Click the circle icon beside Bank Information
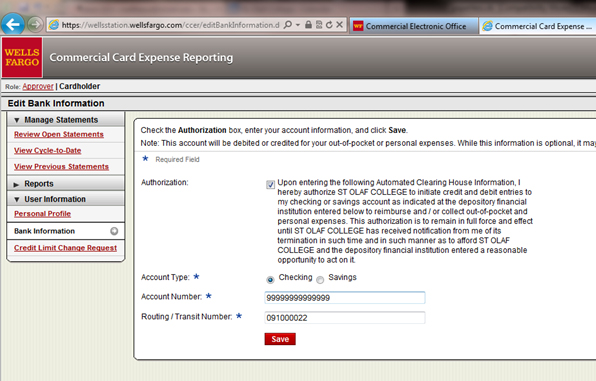Image resolution: width=596 pixels, height=381 pixels. coord(114,231)
